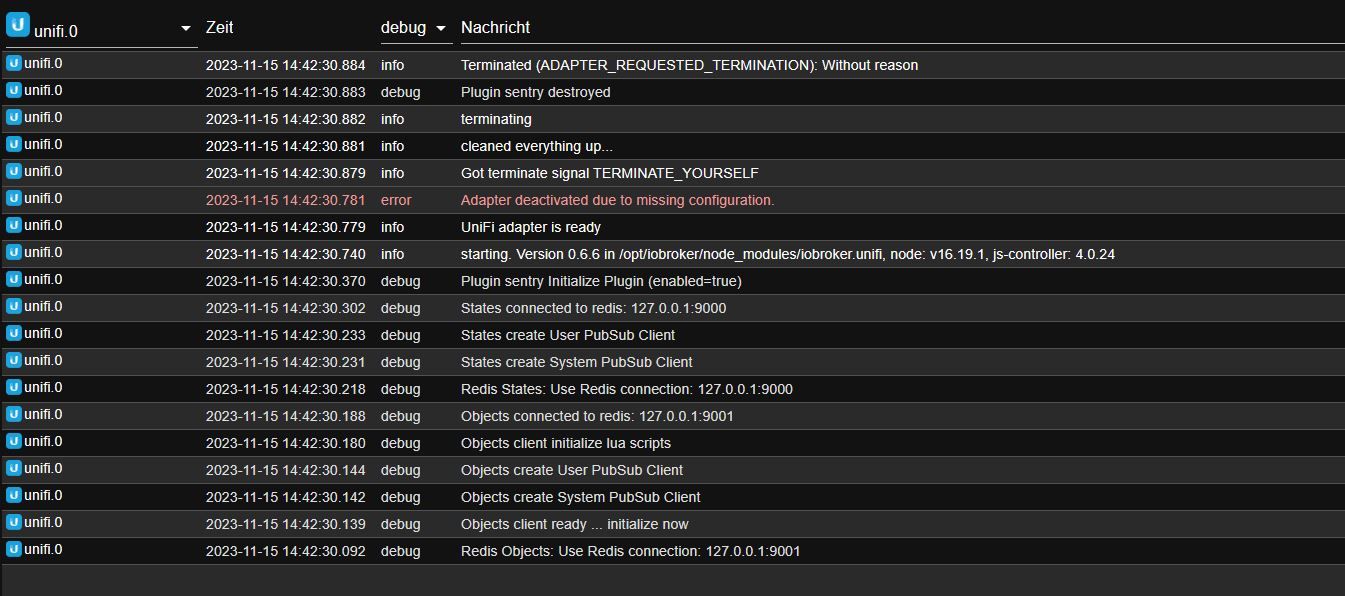
Task: Select the red 'Adapter deactivated' error message
Action: point(617,200)
